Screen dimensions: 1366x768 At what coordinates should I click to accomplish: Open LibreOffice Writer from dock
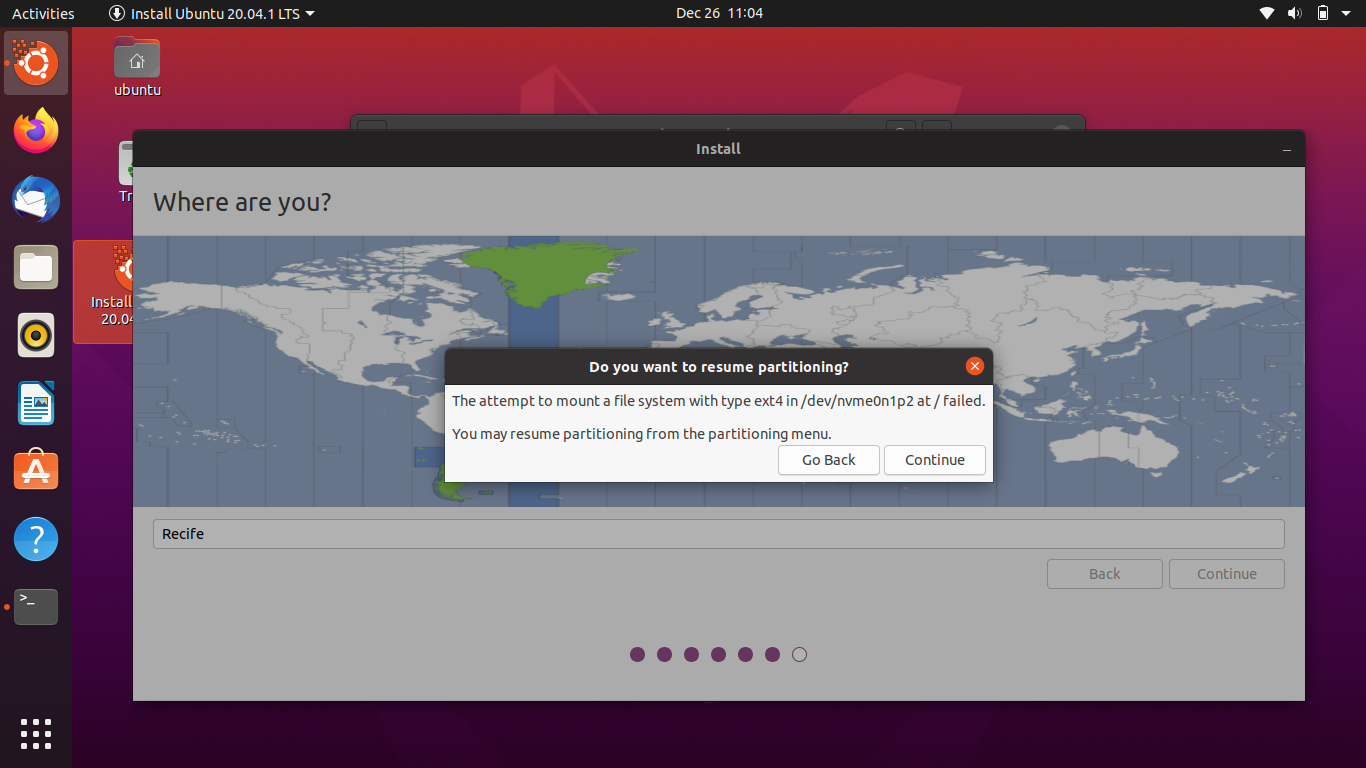pos(36,403)
